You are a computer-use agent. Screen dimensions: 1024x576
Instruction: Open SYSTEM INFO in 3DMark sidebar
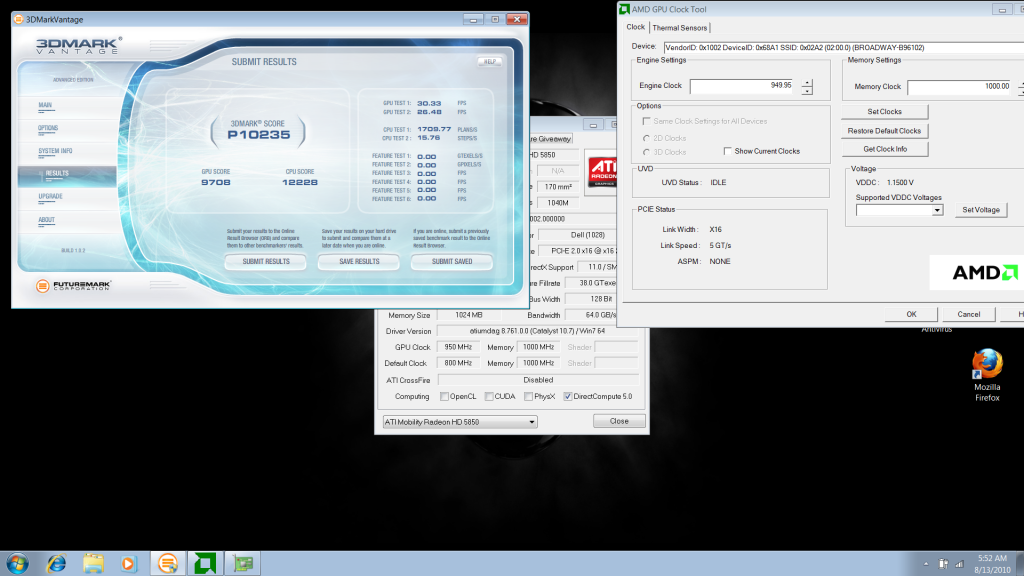(55, 151)
